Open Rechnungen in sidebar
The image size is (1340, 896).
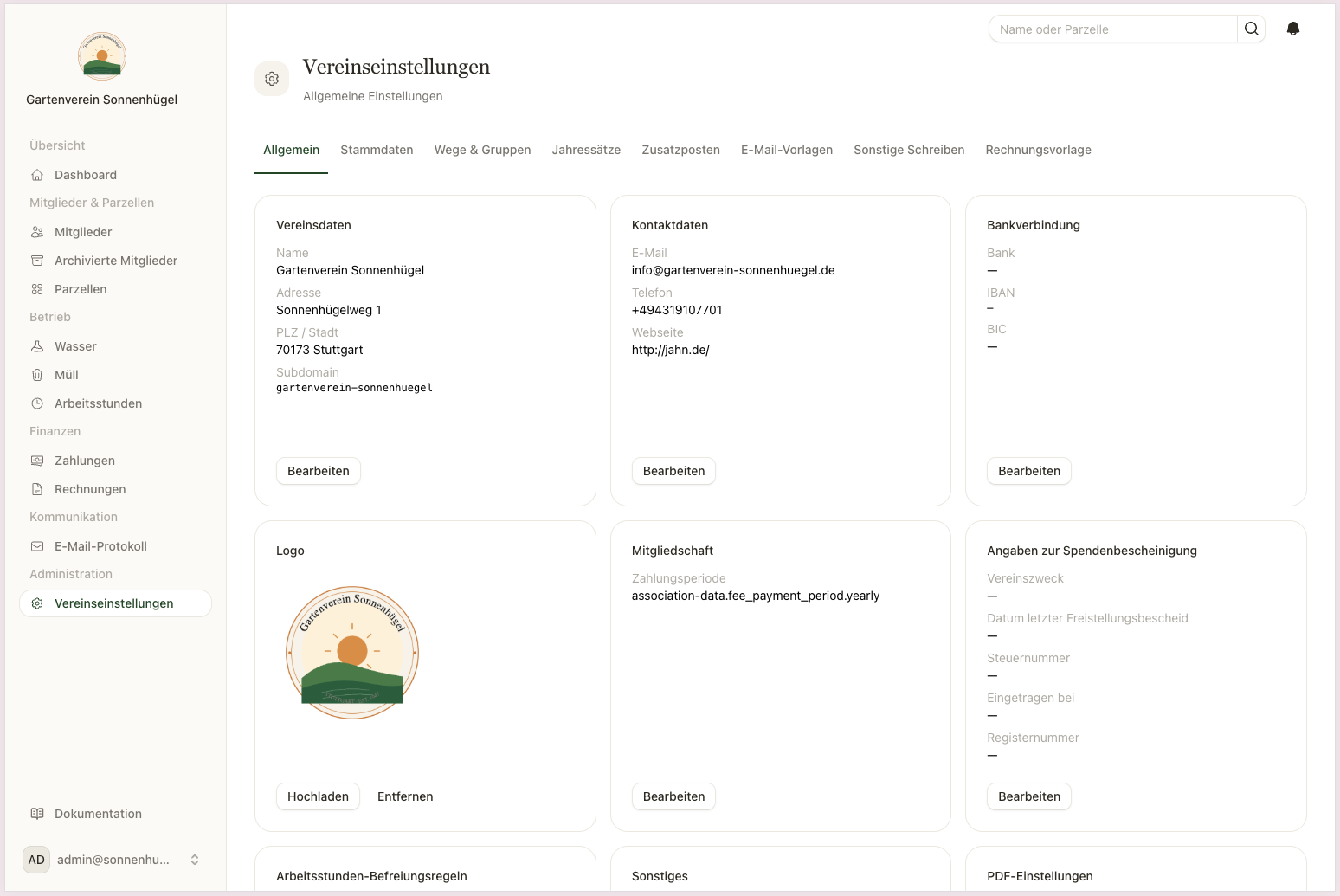tap(115, 489)
